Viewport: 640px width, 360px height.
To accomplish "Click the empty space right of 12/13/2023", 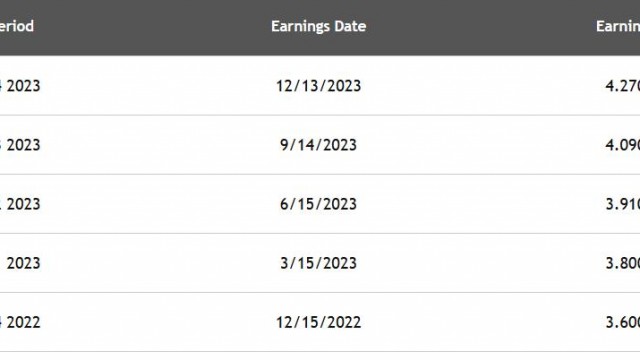I will click(482, 86).
